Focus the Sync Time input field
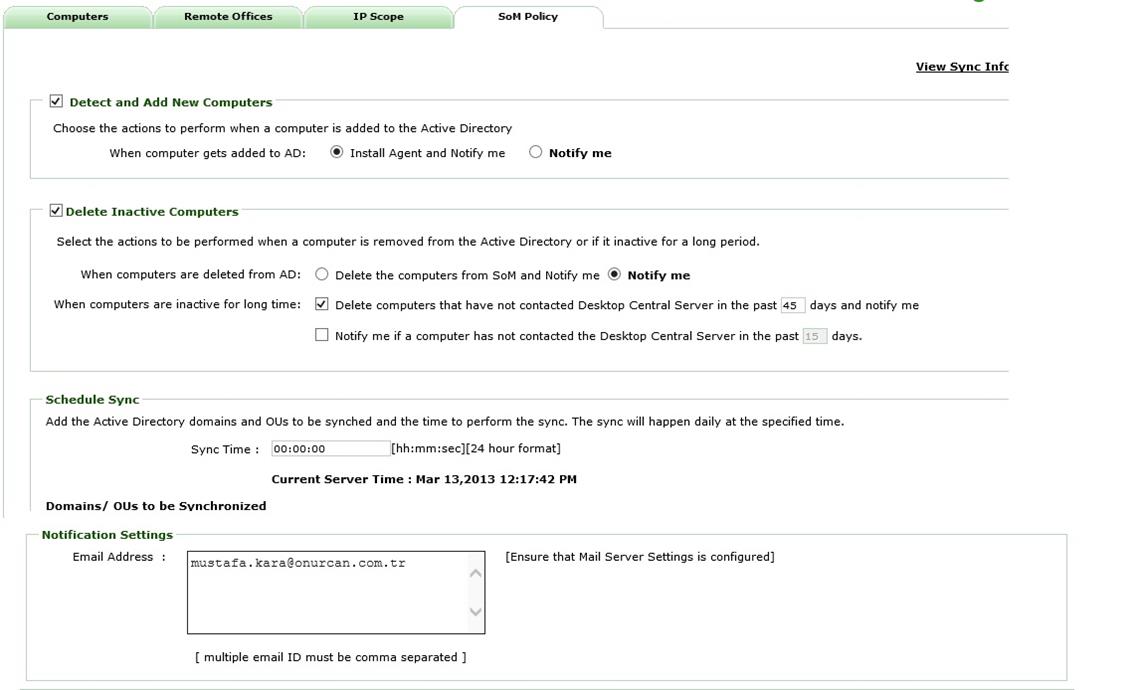The width and height of the screenshot is (1144, 690). coord(331,449)
